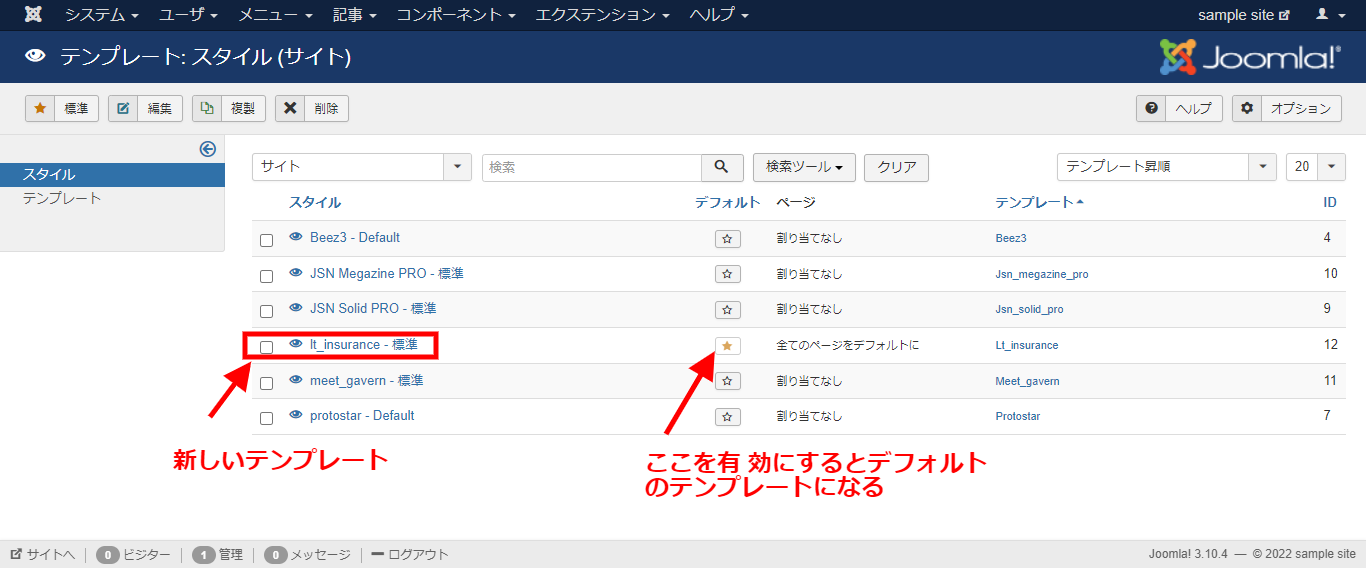Tick the JSN Megazine PRO checkbox
The height and width of the screenshot is (568, 1366).
coord(266,276)
